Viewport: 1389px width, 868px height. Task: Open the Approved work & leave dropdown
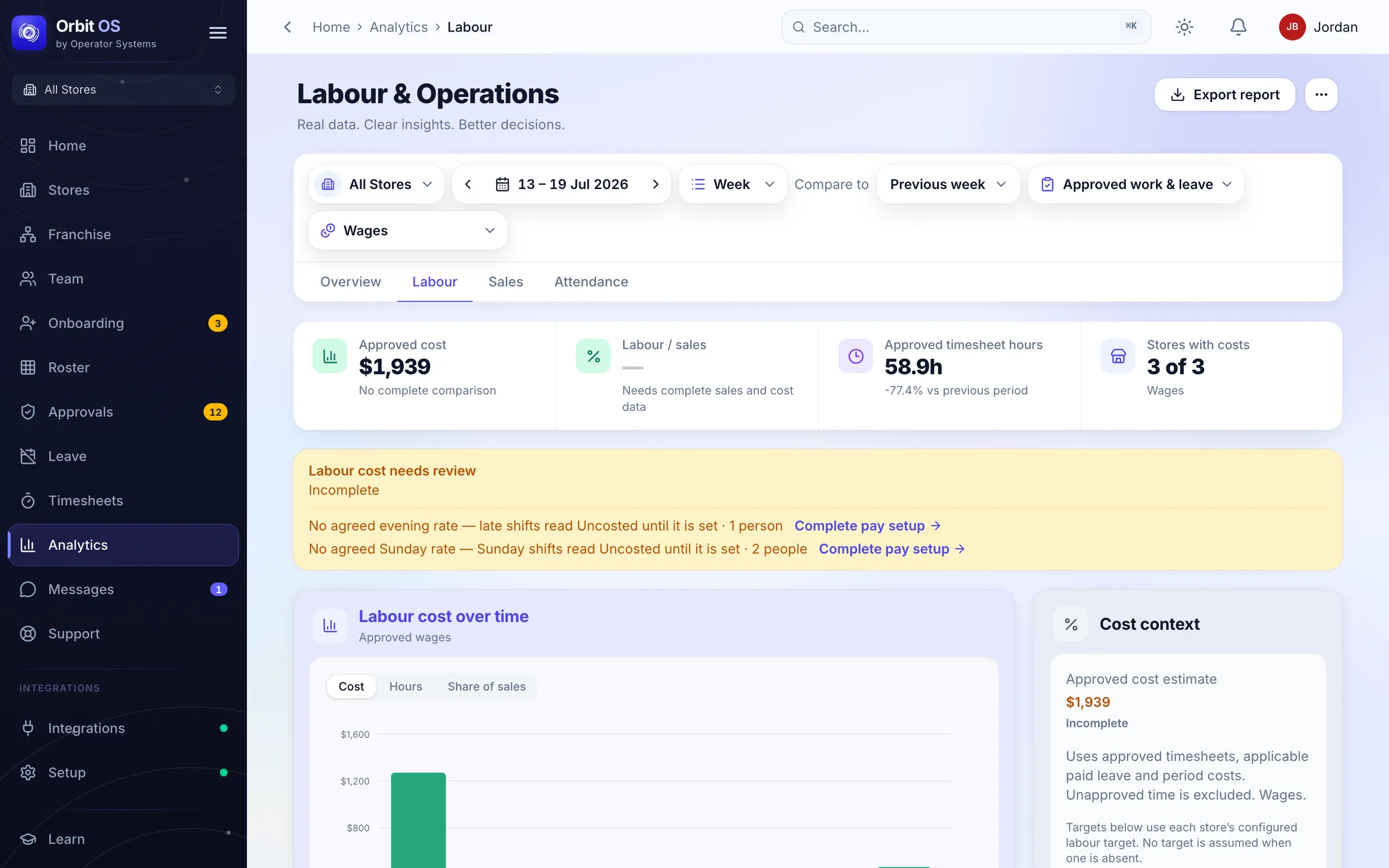tap(1136, 184)
